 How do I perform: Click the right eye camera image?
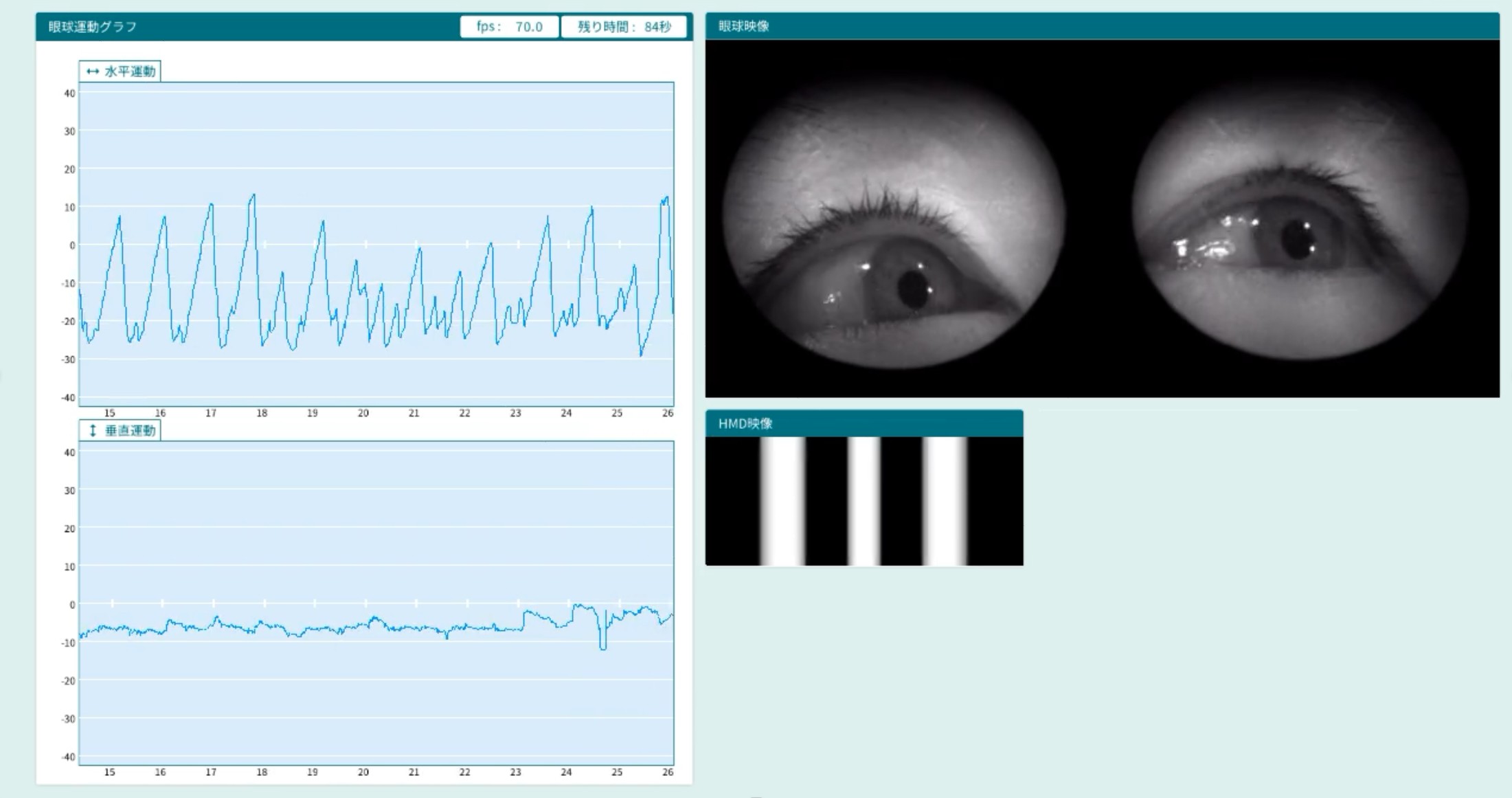(1298, 220)
